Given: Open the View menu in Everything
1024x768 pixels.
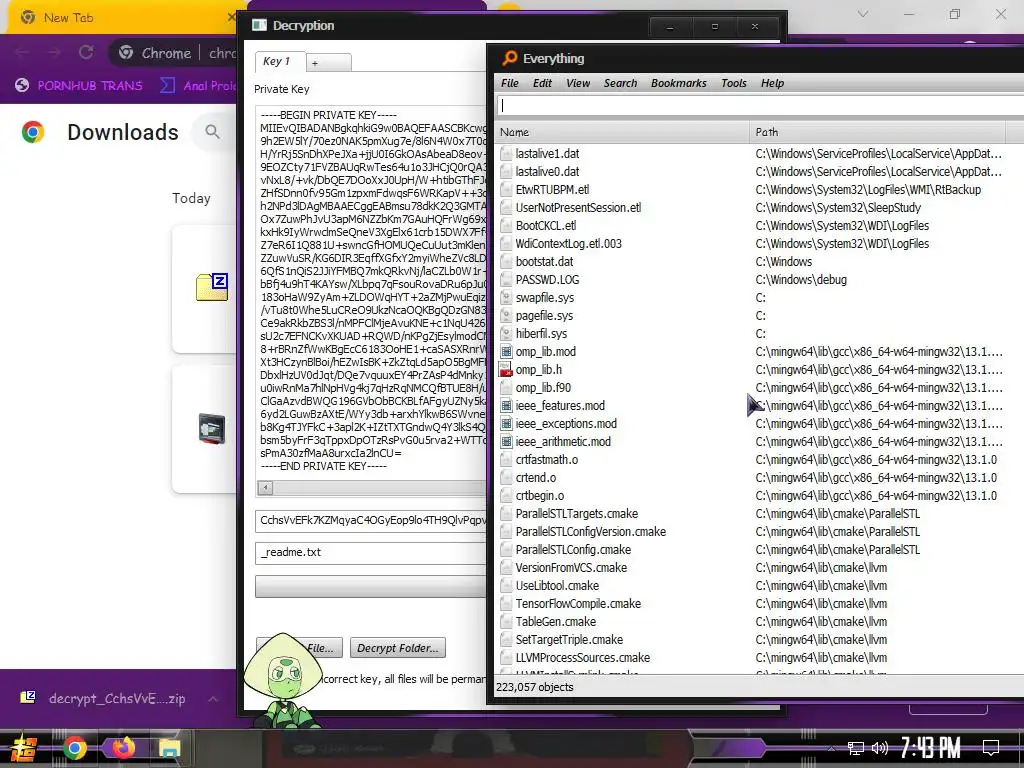Looking at the screenshot, I should [578, 83].
